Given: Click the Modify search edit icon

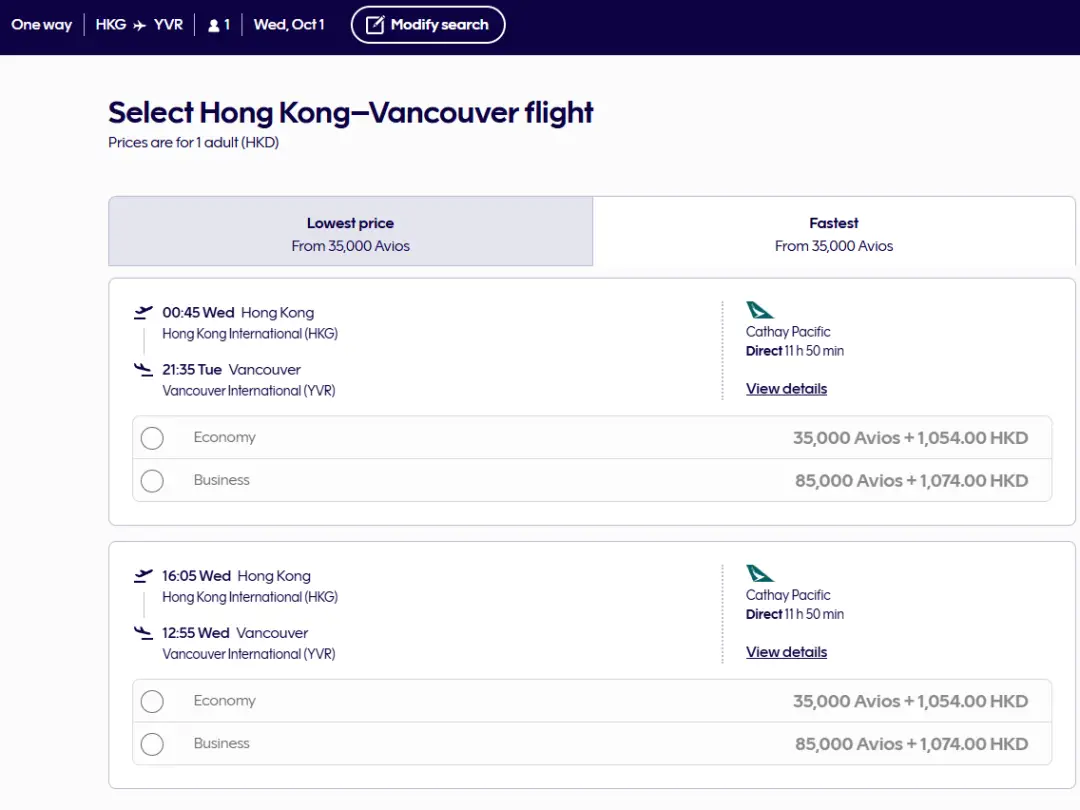Looking at the screenshot, I should [375, 25].
